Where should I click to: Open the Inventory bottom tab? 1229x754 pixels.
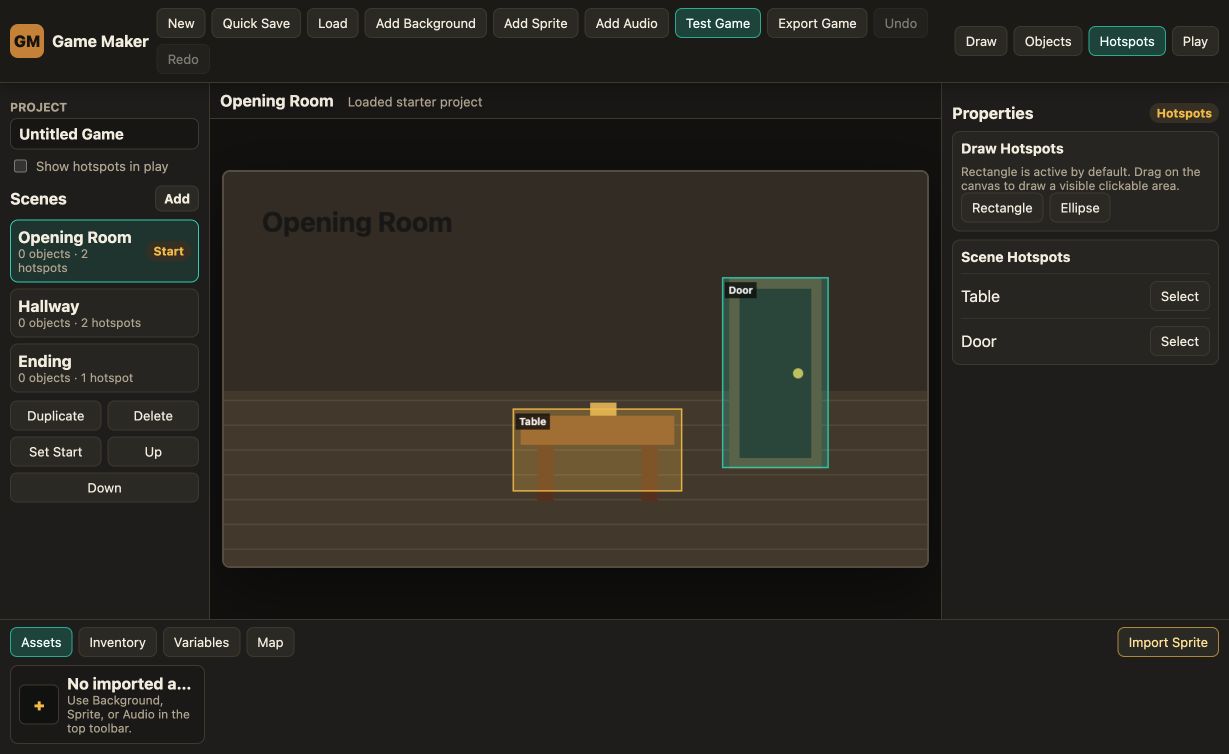tap(118, 642)
